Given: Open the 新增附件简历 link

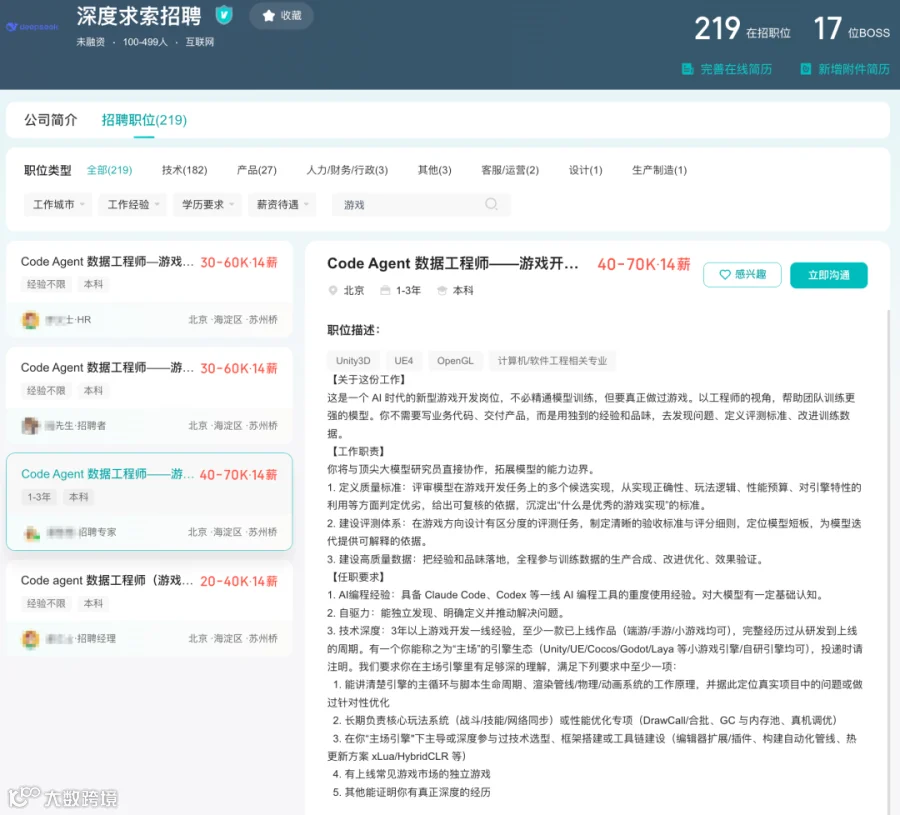Looking at the screenshot, I should [x=845, y=69].
